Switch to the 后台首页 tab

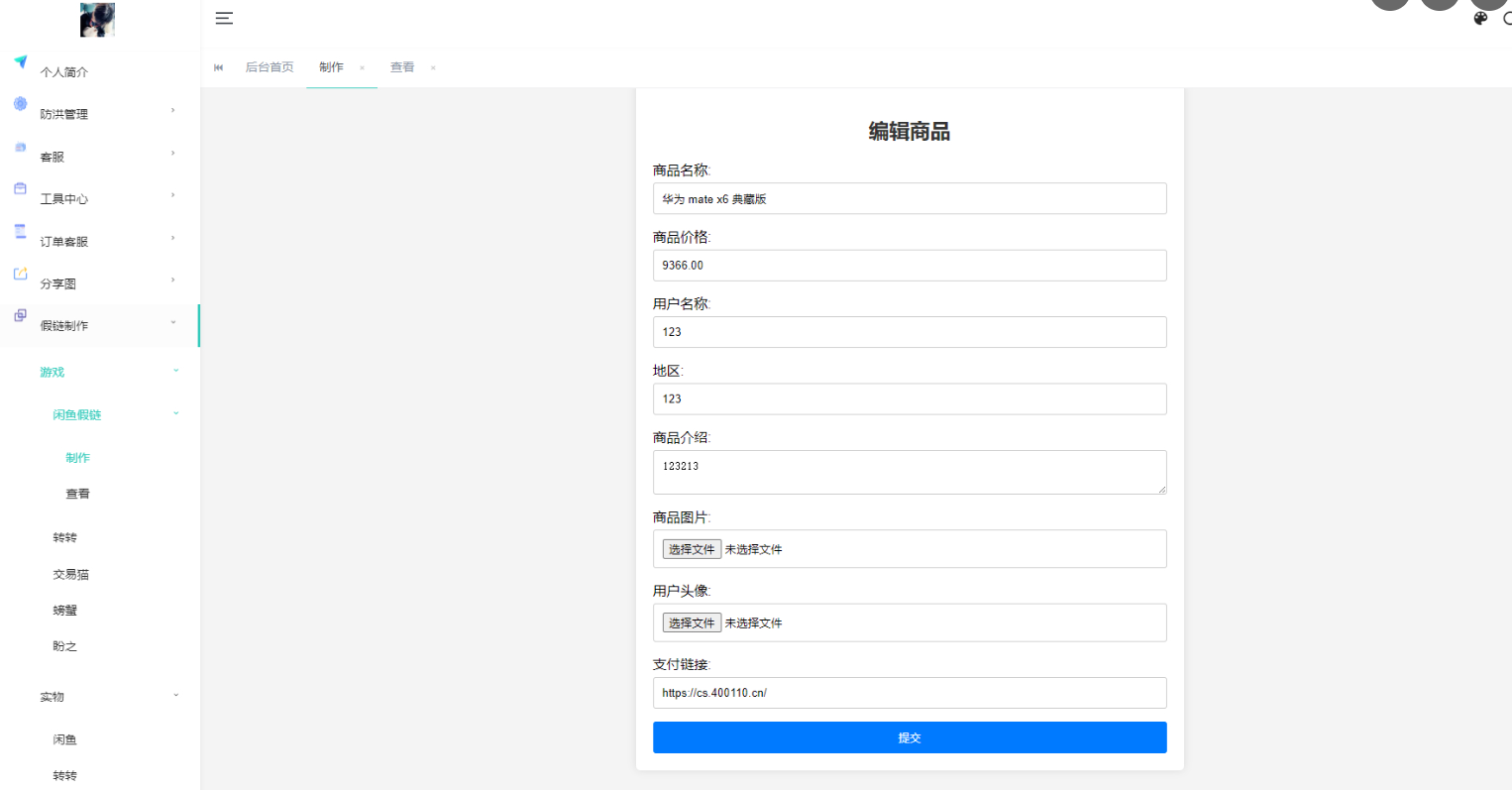270,67
